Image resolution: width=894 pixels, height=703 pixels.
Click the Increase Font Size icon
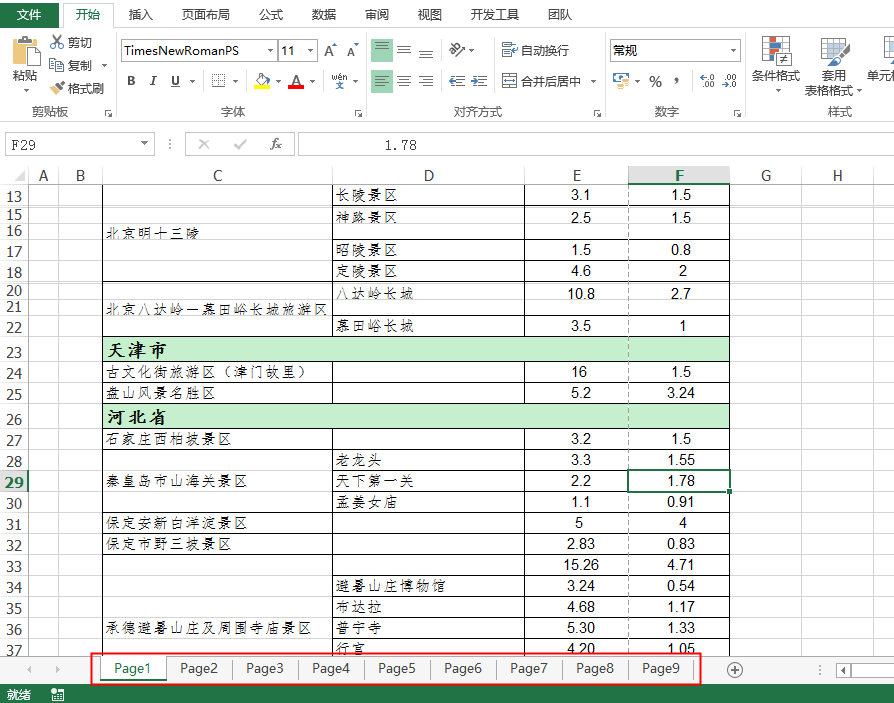(x=331, y=50)
